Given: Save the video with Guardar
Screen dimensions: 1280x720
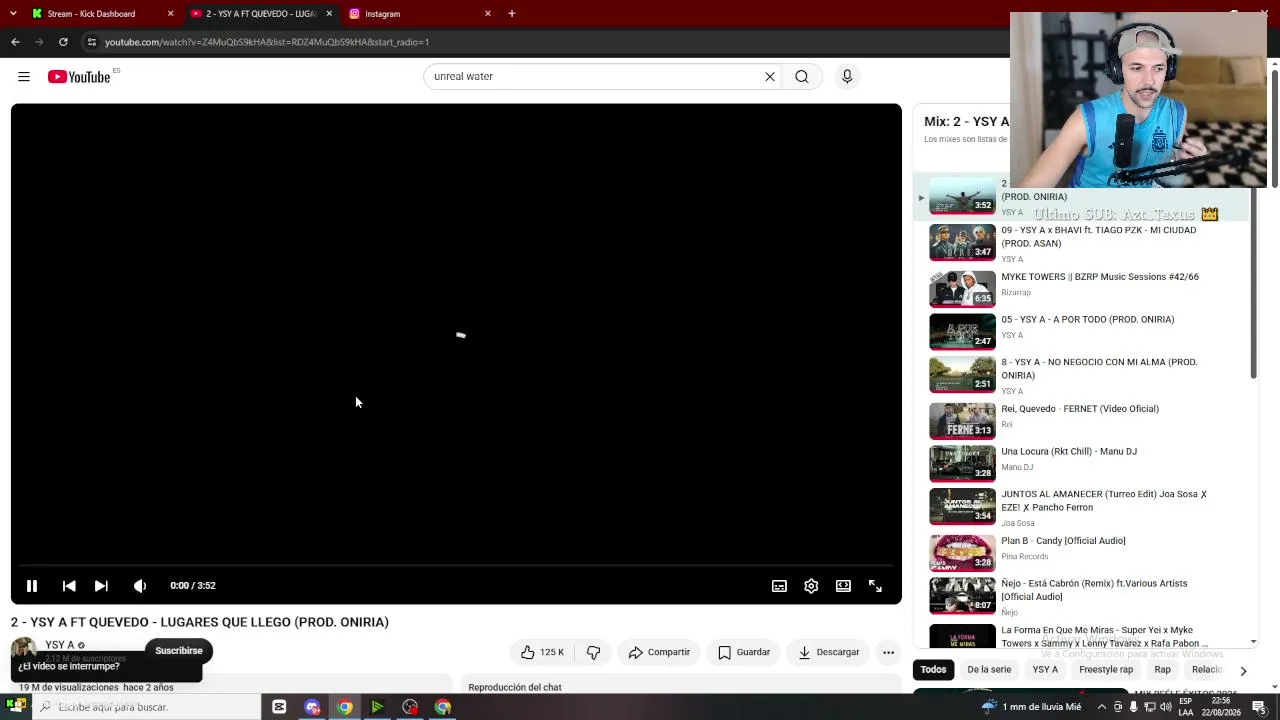Looking at the screenshot, I should [x=744, y=652].
